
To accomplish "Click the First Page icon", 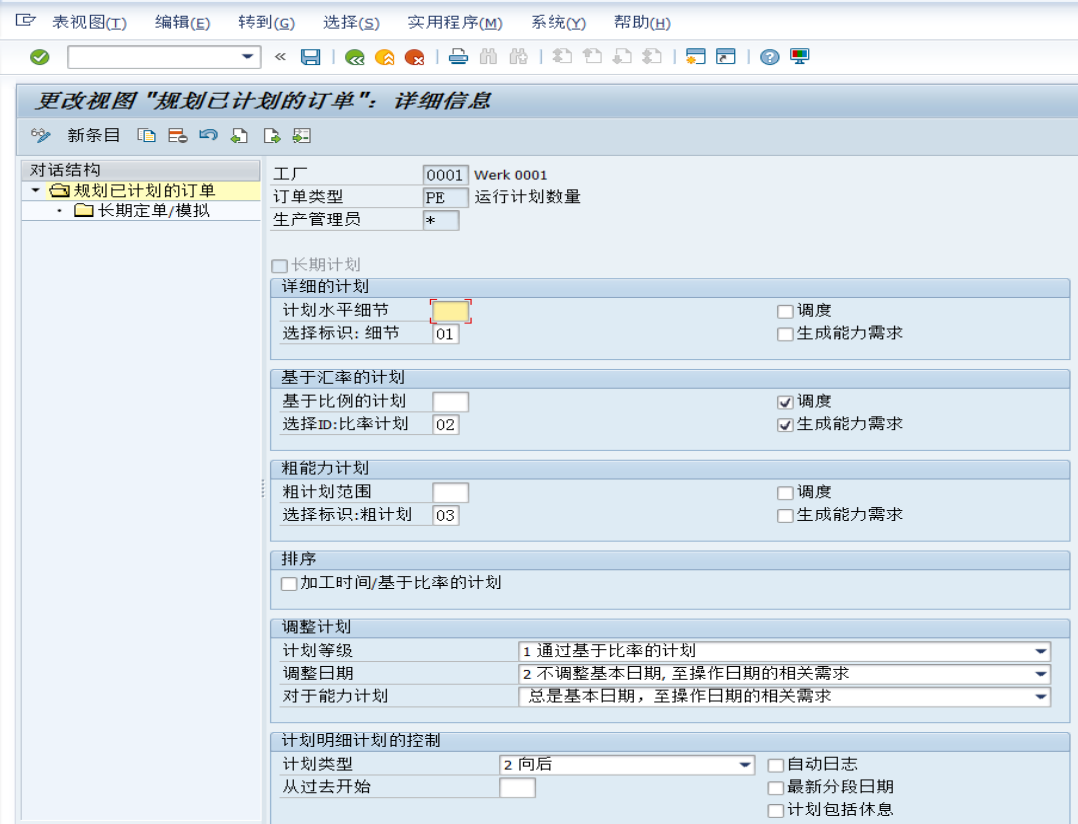I will 562,57.
